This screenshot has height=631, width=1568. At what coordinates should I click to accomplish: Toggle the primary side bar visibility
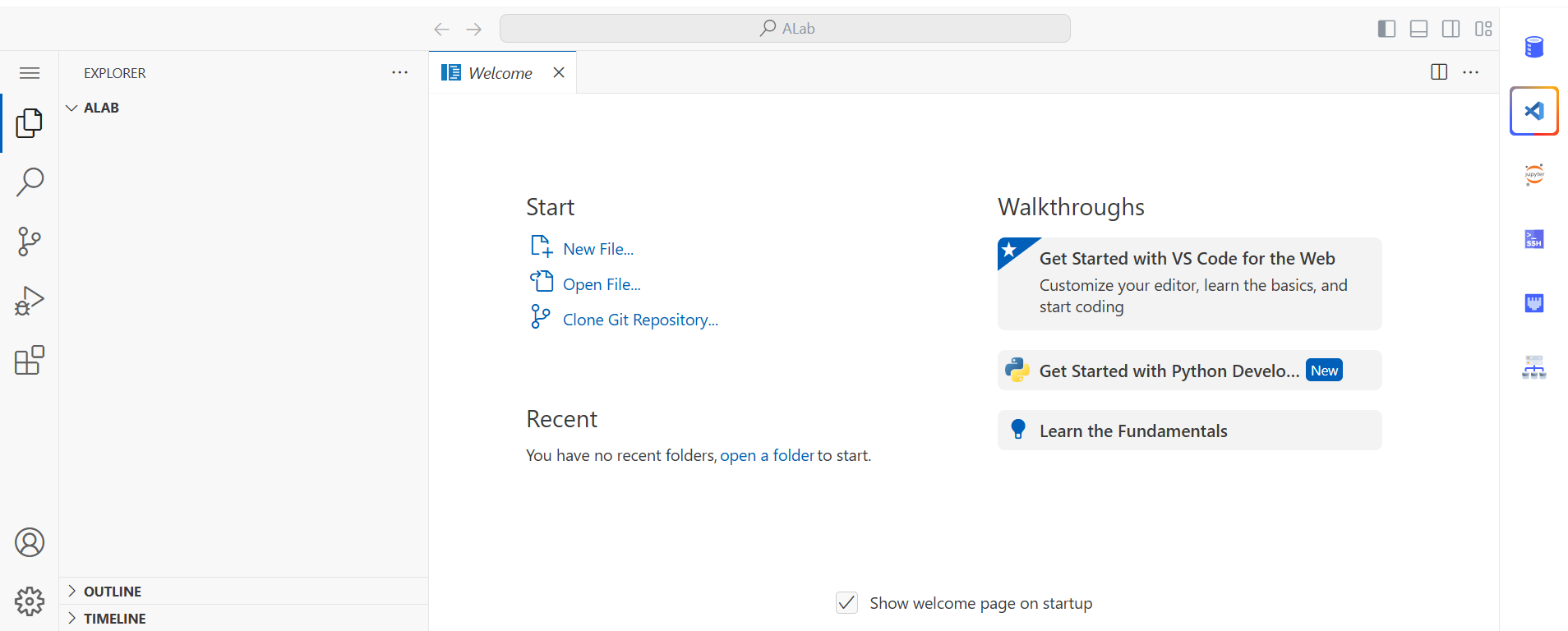click(x=1386, y=29)
